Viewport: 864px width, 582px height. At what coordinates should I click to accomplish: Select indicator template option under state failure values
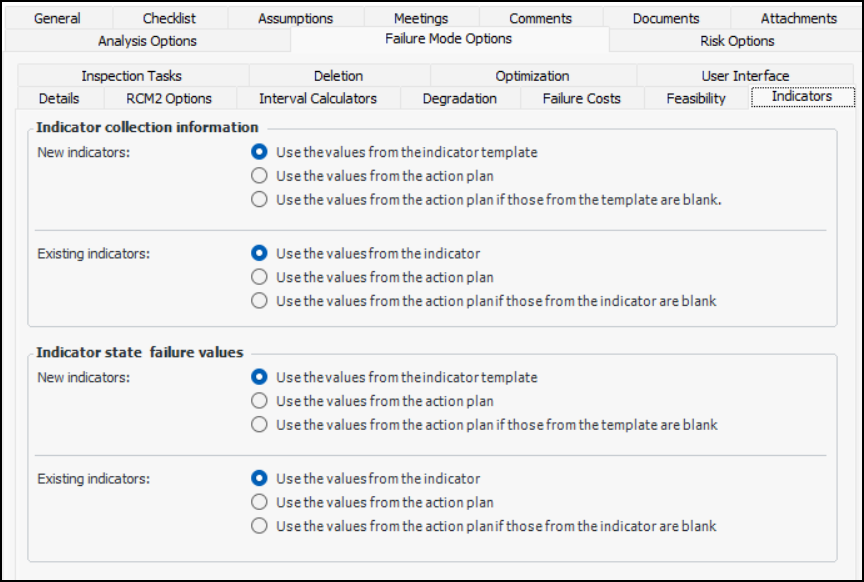[x=260, y=378]
